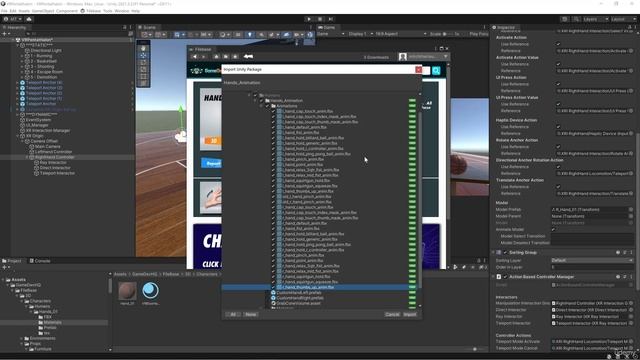The width and height of the screenshot is (640, 360).
Task: Select the Move tool in Scene overlay
Action: tap(143, 55)
